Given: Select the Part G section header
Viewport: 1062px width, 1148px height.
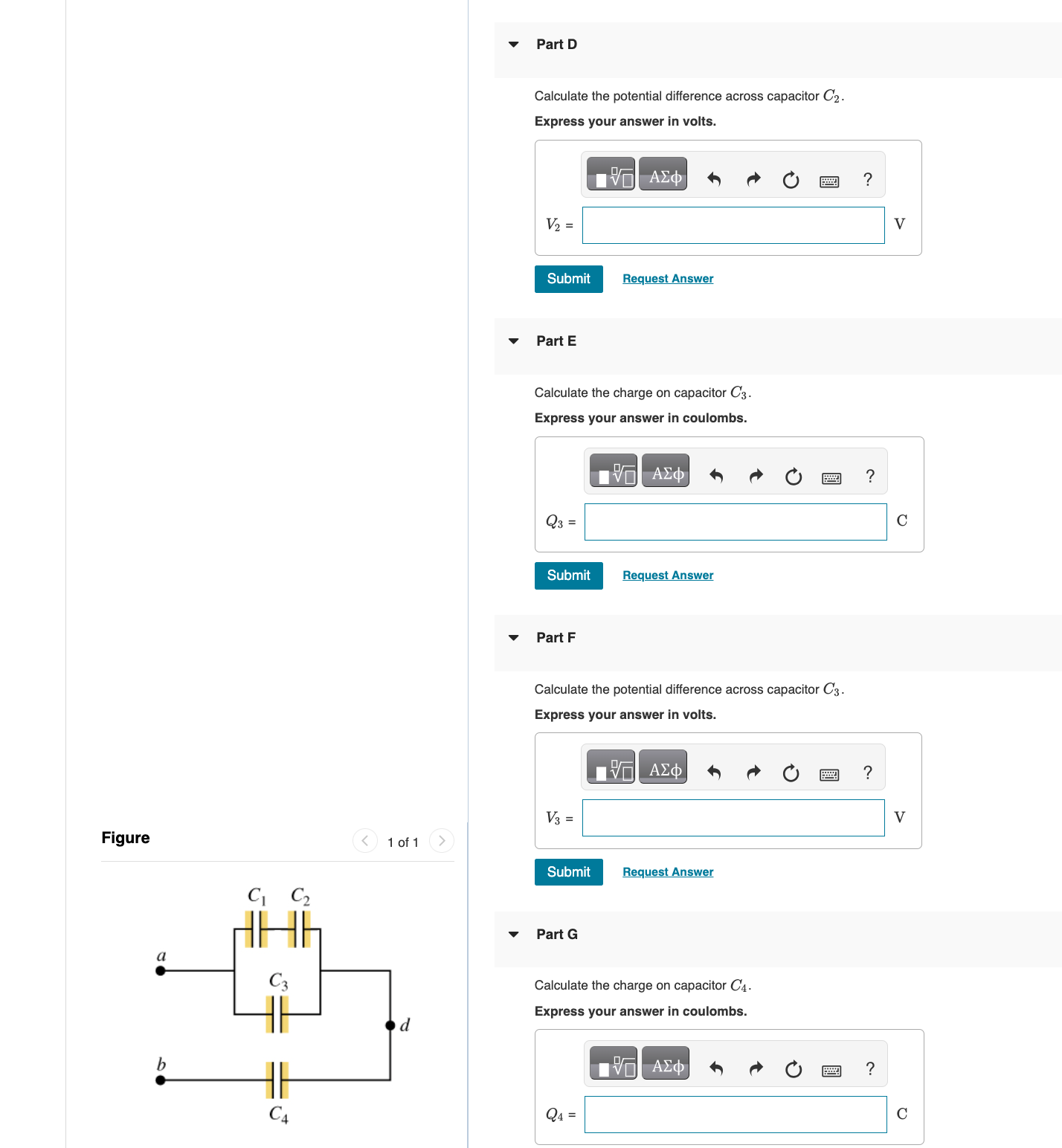Looking at the screenshot, I should (557, 934).
